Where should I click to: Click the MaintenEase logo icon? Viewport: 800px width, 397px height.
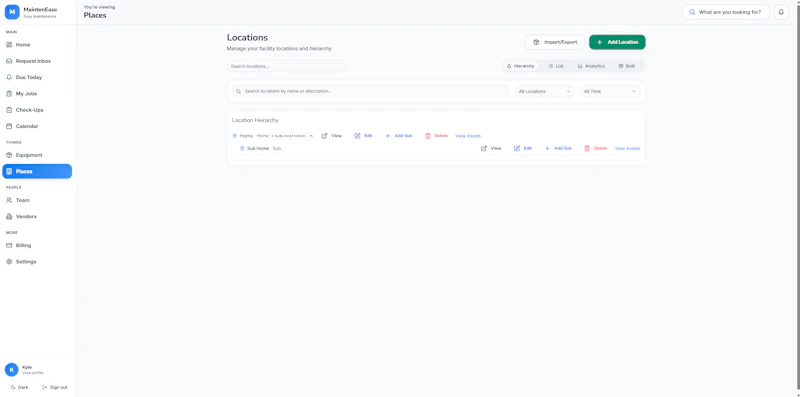12,12
